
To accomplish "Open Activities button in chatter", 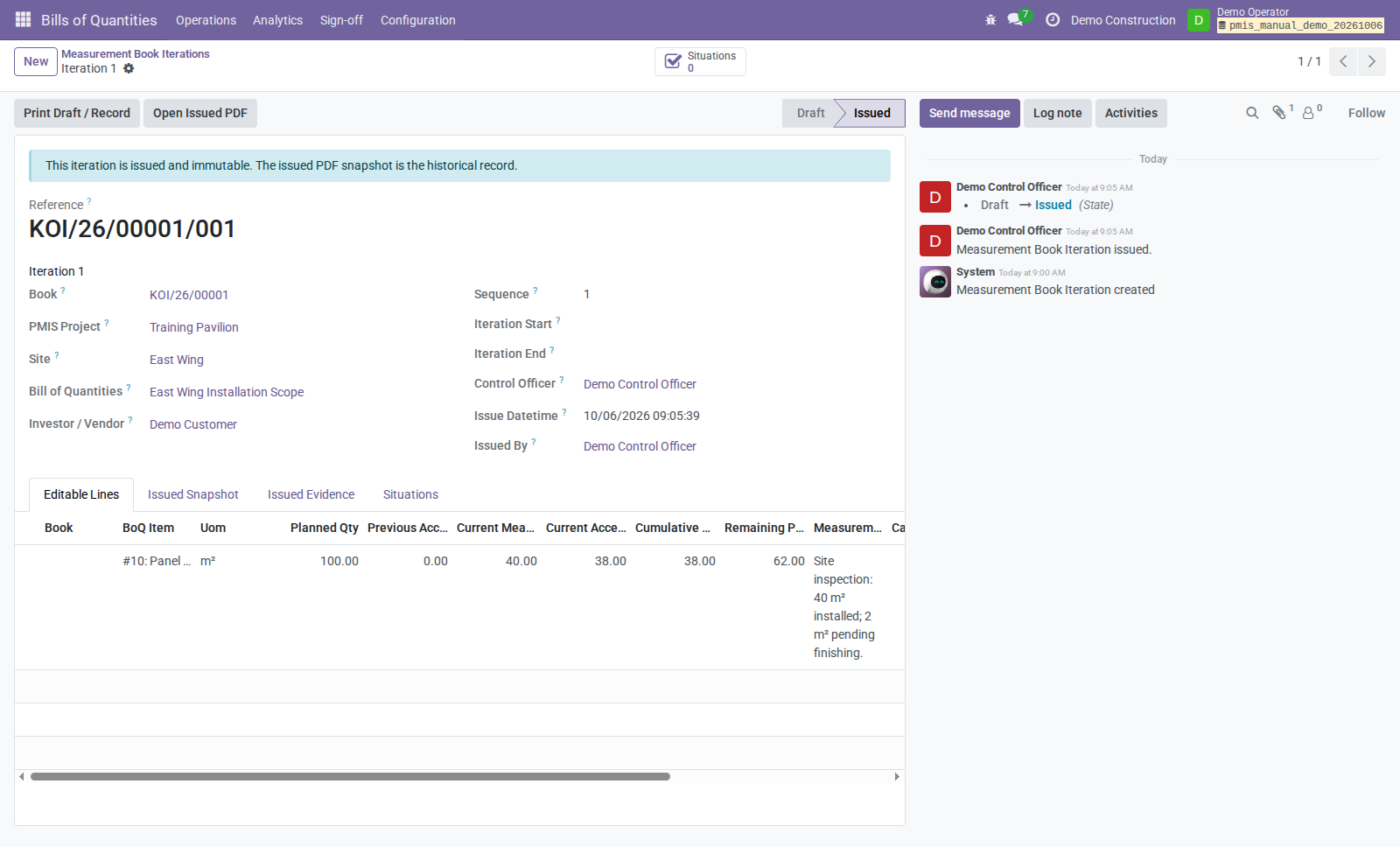I will tap(1130, 113).
